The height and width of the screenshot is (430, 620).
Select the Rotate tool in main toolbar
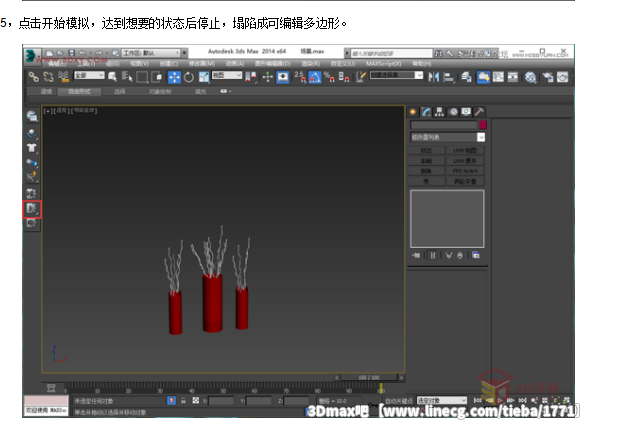click(188, 76)
